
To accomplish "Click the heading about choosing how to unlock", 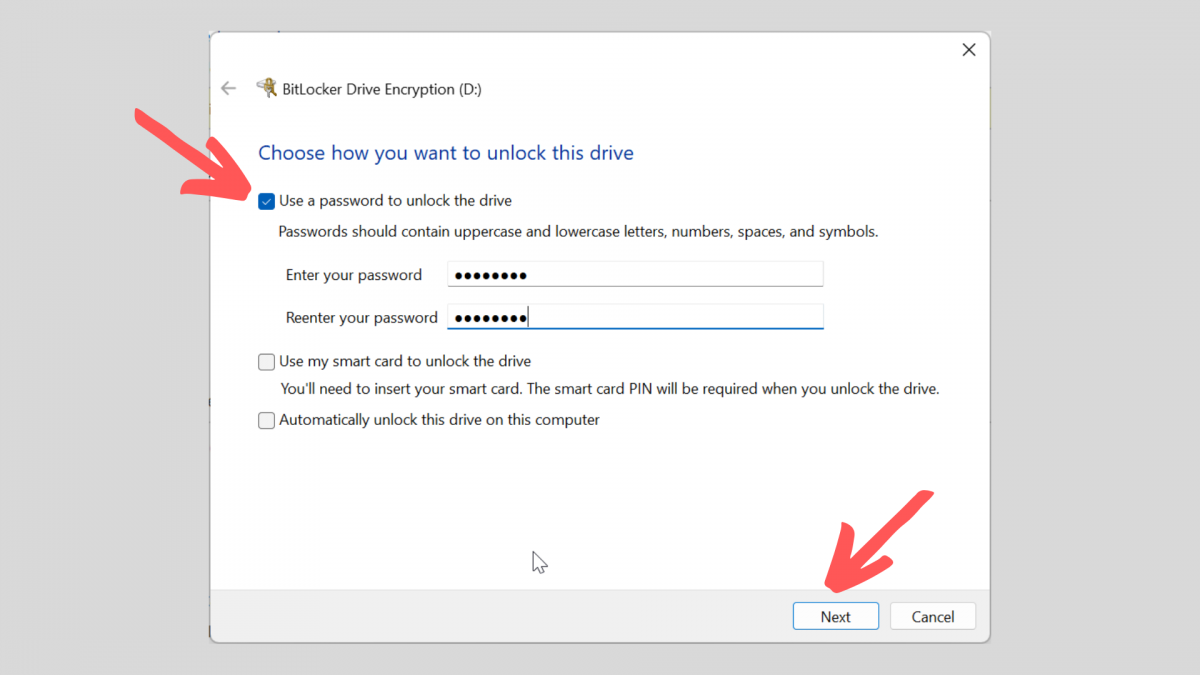I will 446,153.
